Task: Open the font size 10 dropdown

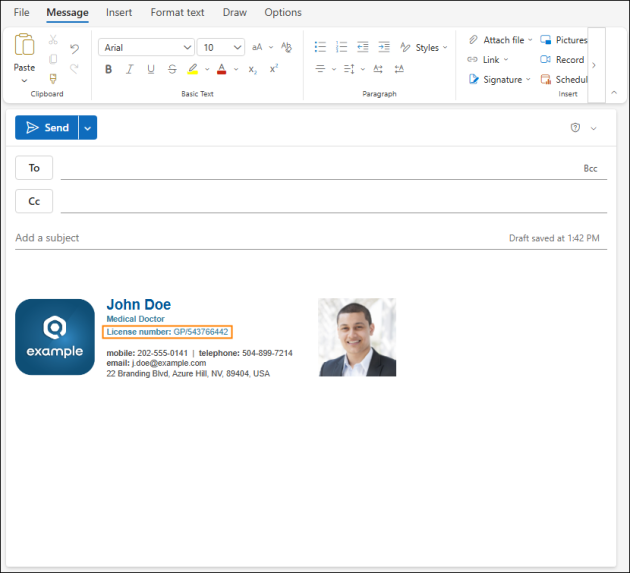Action: (x=221, y=47)
